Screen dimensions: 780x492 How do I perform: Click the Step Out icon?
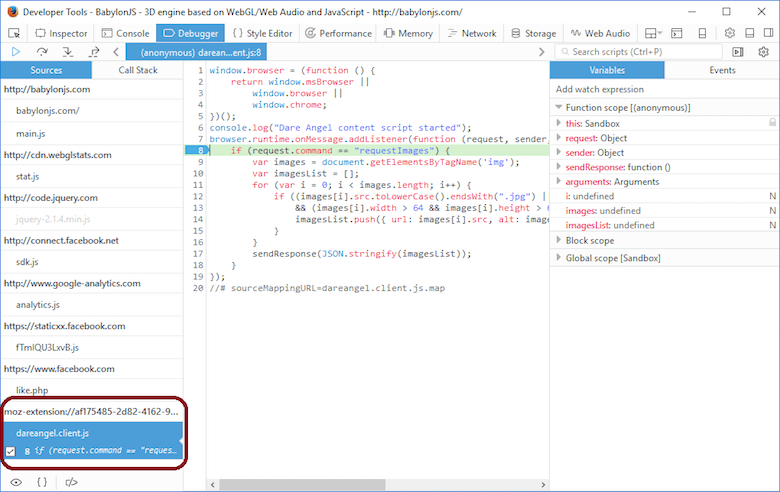tap(94, 52)
